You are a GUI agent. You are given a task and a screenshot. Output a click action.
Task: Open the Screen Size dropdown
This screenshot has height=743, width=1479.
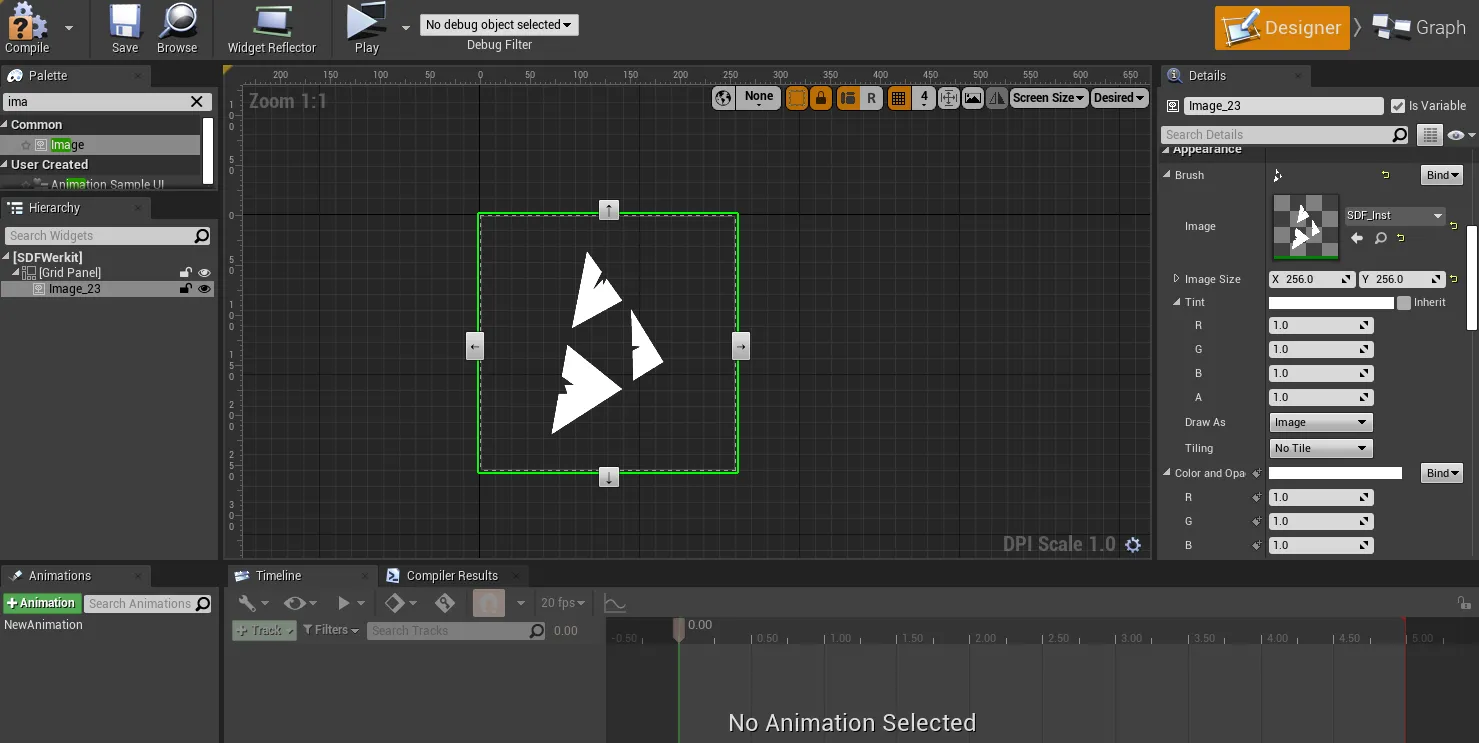coord(1049,98)
